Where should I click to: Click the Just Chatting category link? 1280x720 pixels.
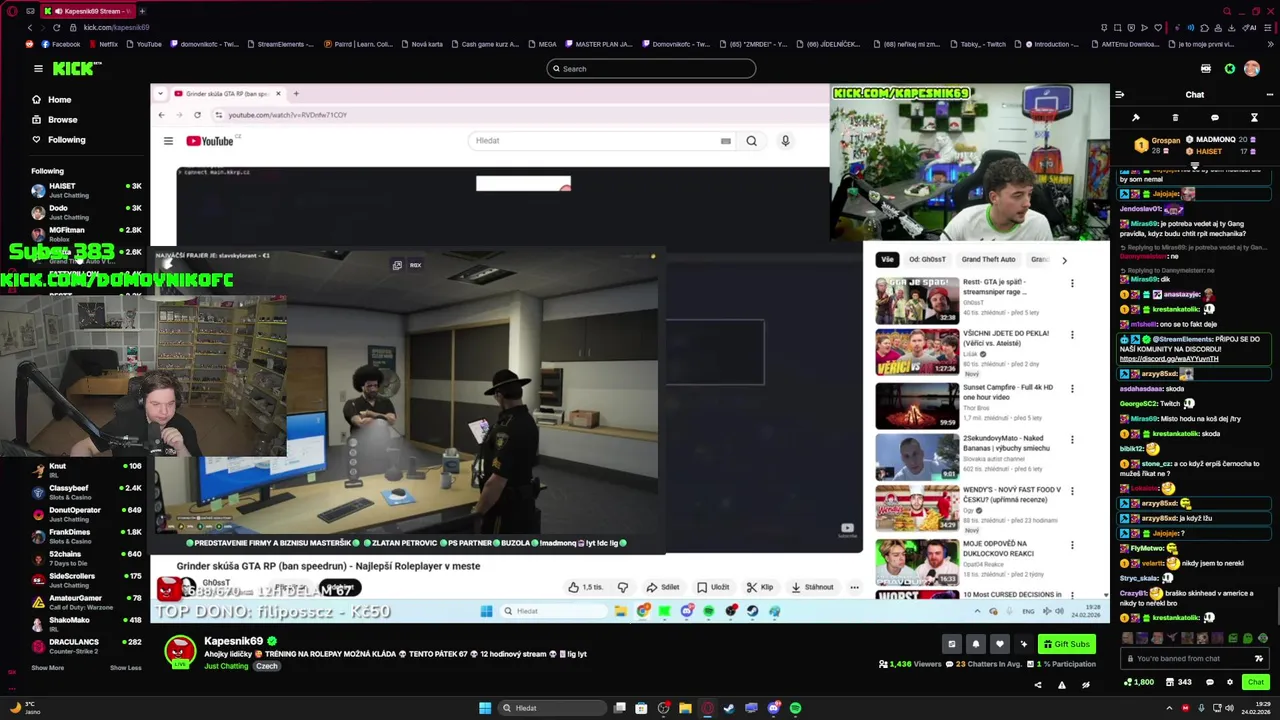pos(226,666)
